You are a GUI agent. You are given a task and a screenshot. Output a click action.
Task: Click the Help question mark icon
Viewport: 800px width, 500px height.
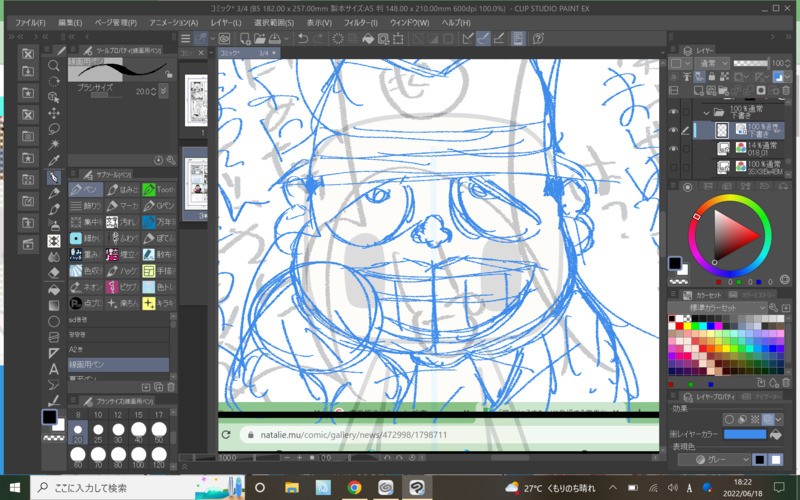(x=538, y=39)
